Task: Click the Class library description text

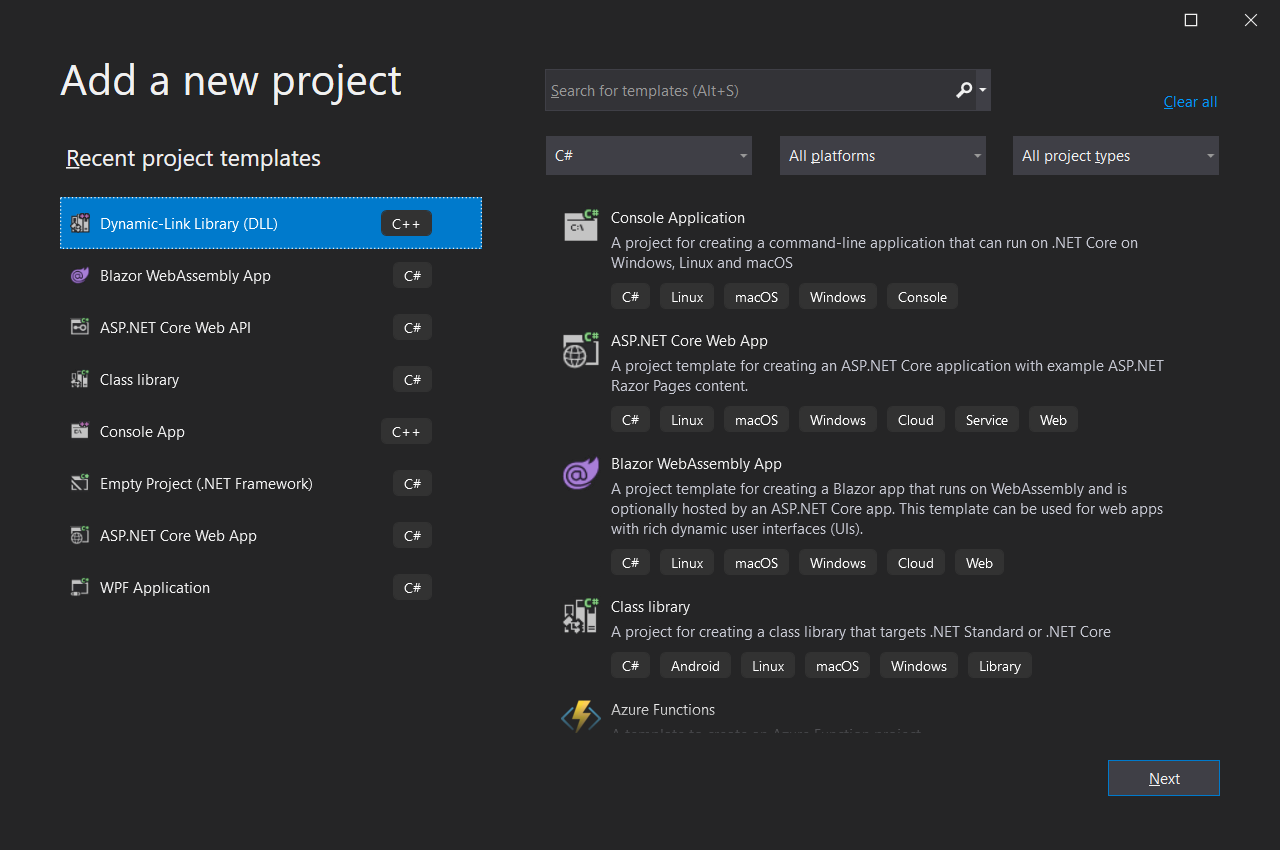Action: coord(861,632)
